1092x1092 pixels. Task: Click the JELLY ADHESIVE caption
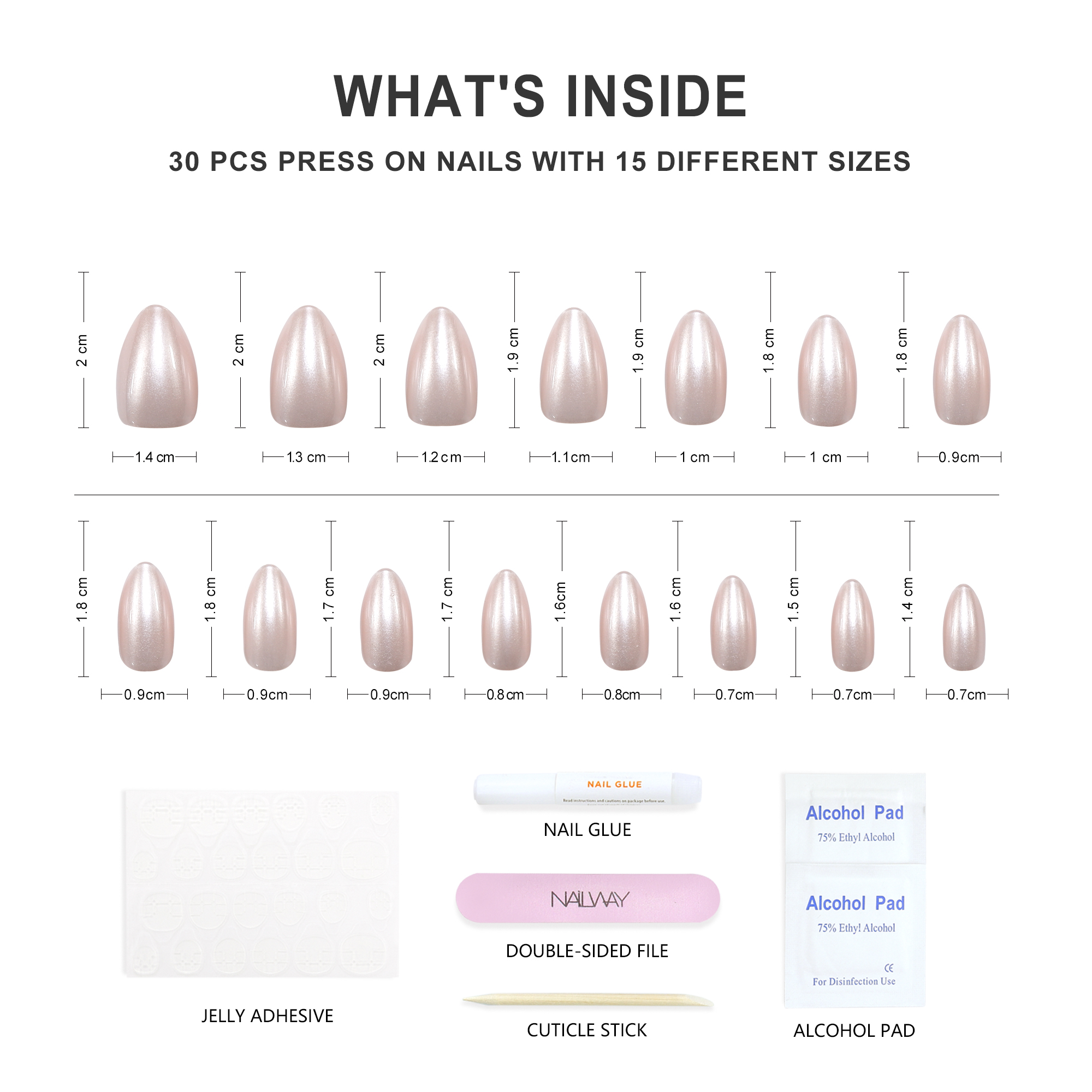point(268,1016)
